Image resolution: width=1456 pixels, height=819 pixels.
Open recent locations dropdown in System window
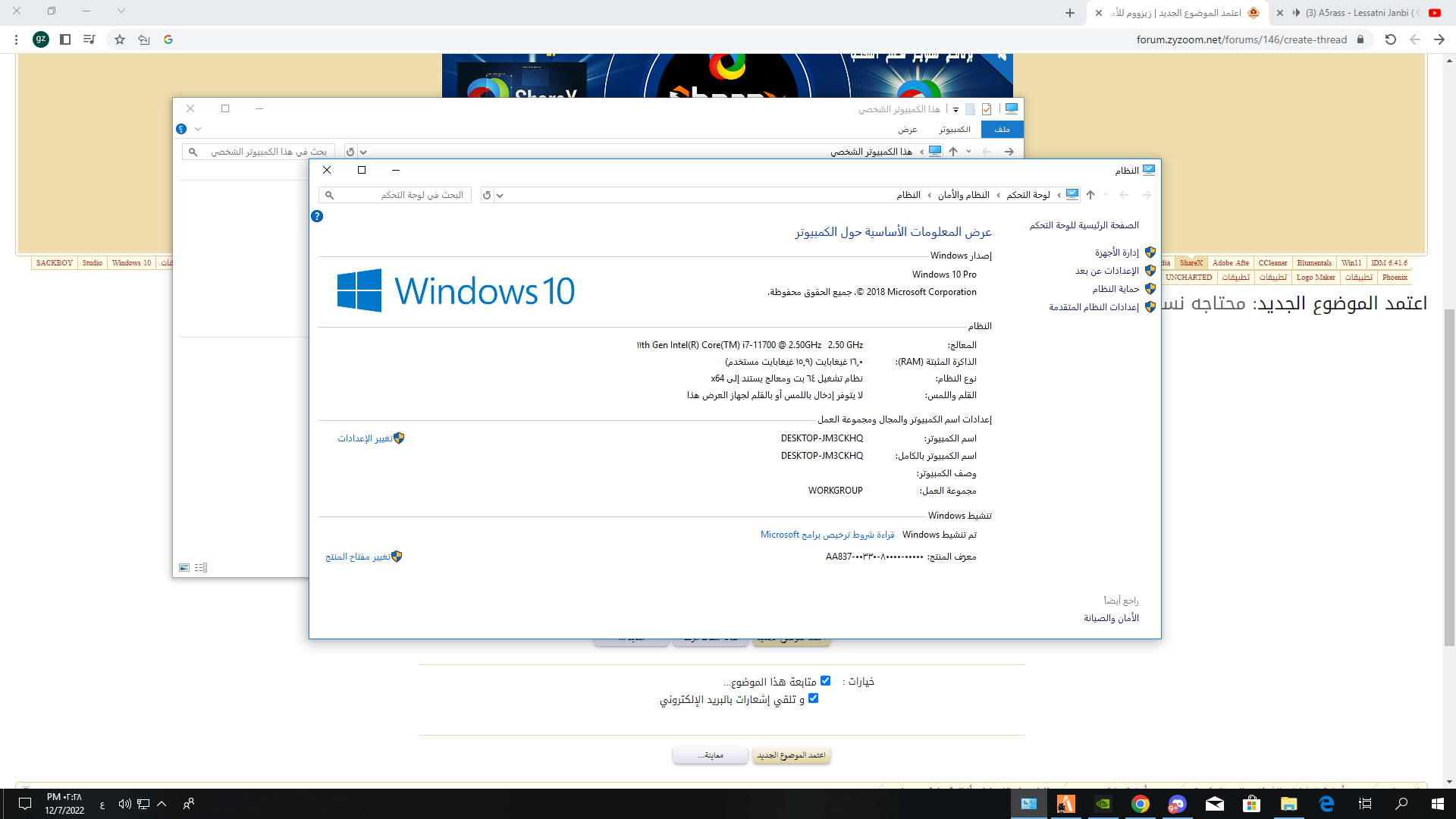(x=1106, y=195)
